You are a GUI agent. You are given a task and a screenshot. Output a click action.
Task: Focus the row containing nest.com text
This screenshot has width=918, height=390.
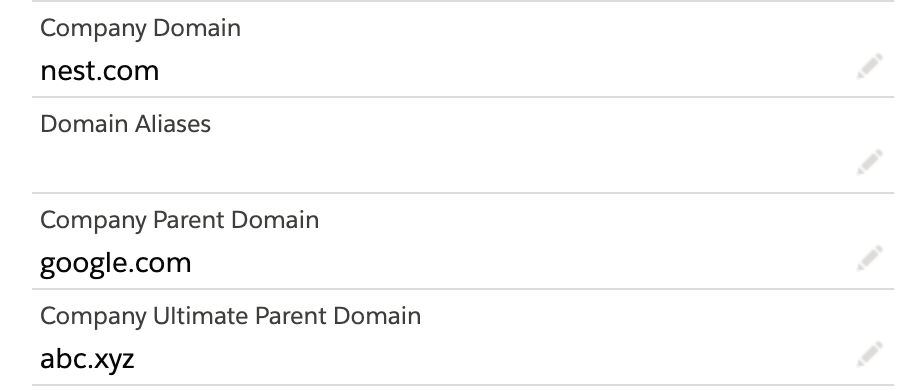tap(463, 49)
